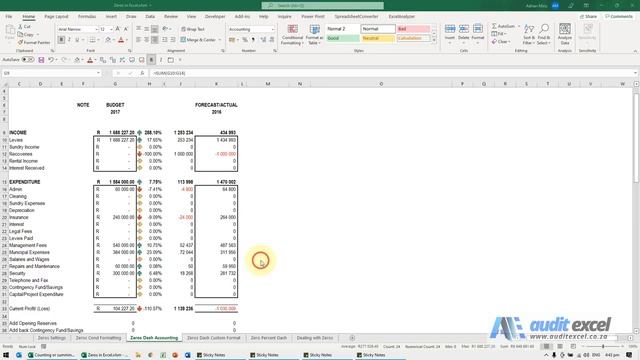This screenshot has height=360, width=640.
Task: Apply the Bad cell style swatch
Action: tap(413, 29)
